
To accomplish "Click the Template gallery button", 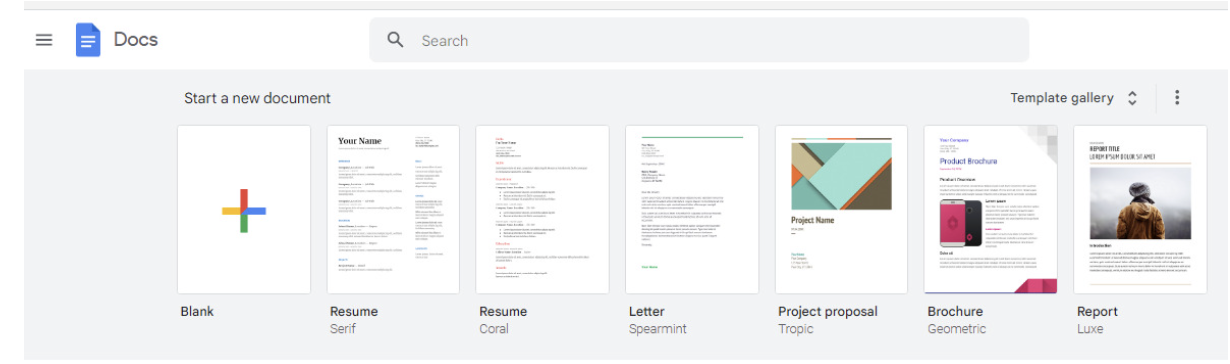I will pyautogui.click(x=1074, y=98).
